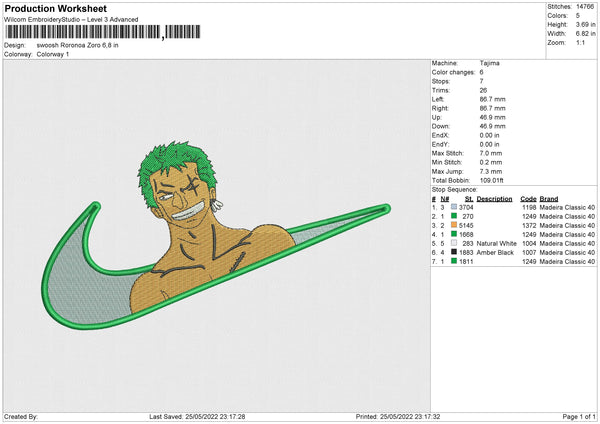
Task: Select the max stitch value "7.0 mm"
Action: [x=491, y=153]
